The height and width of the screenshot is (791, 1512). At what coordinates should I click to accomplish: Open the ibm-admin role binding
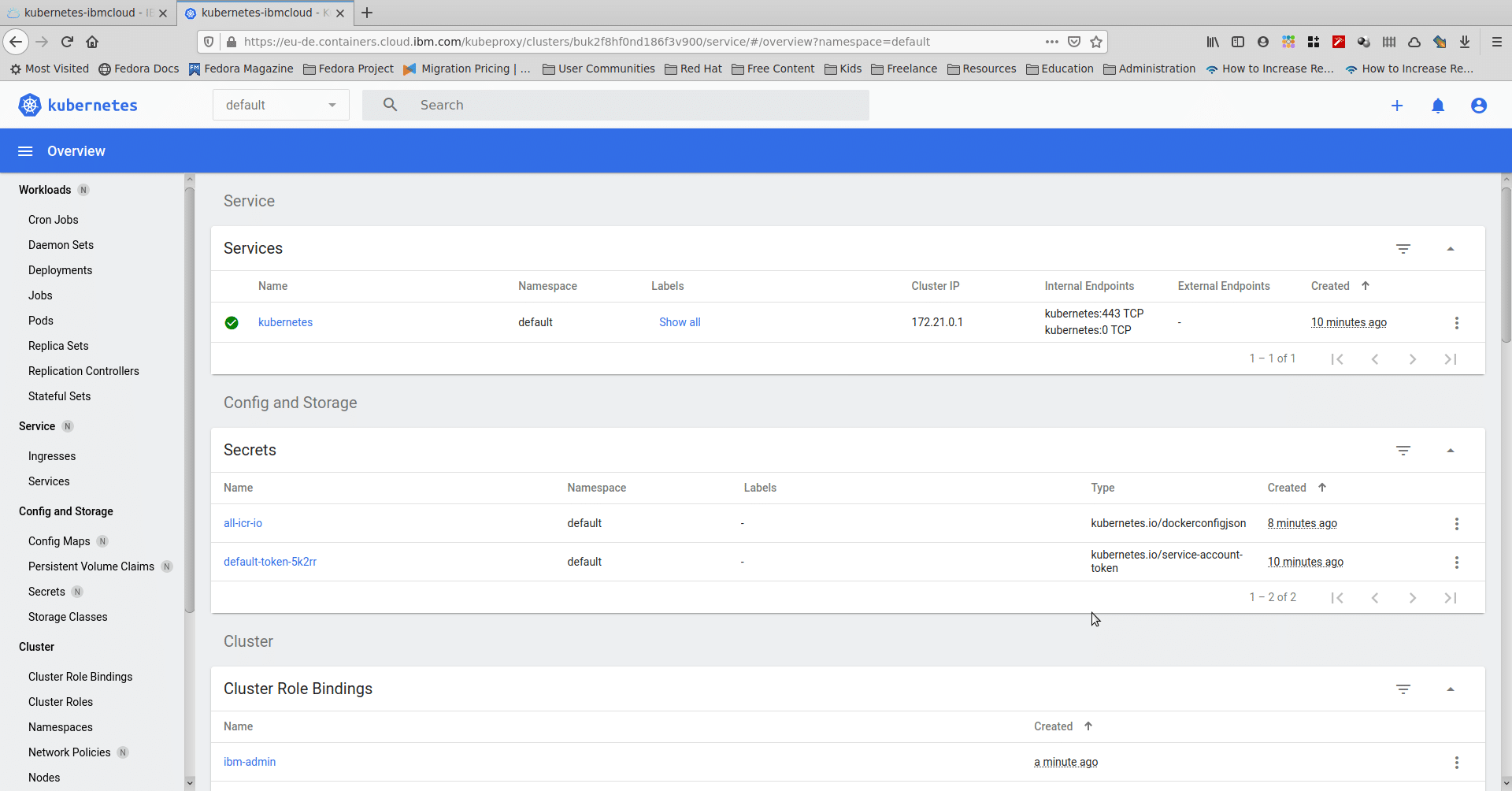tap(250, 762)
